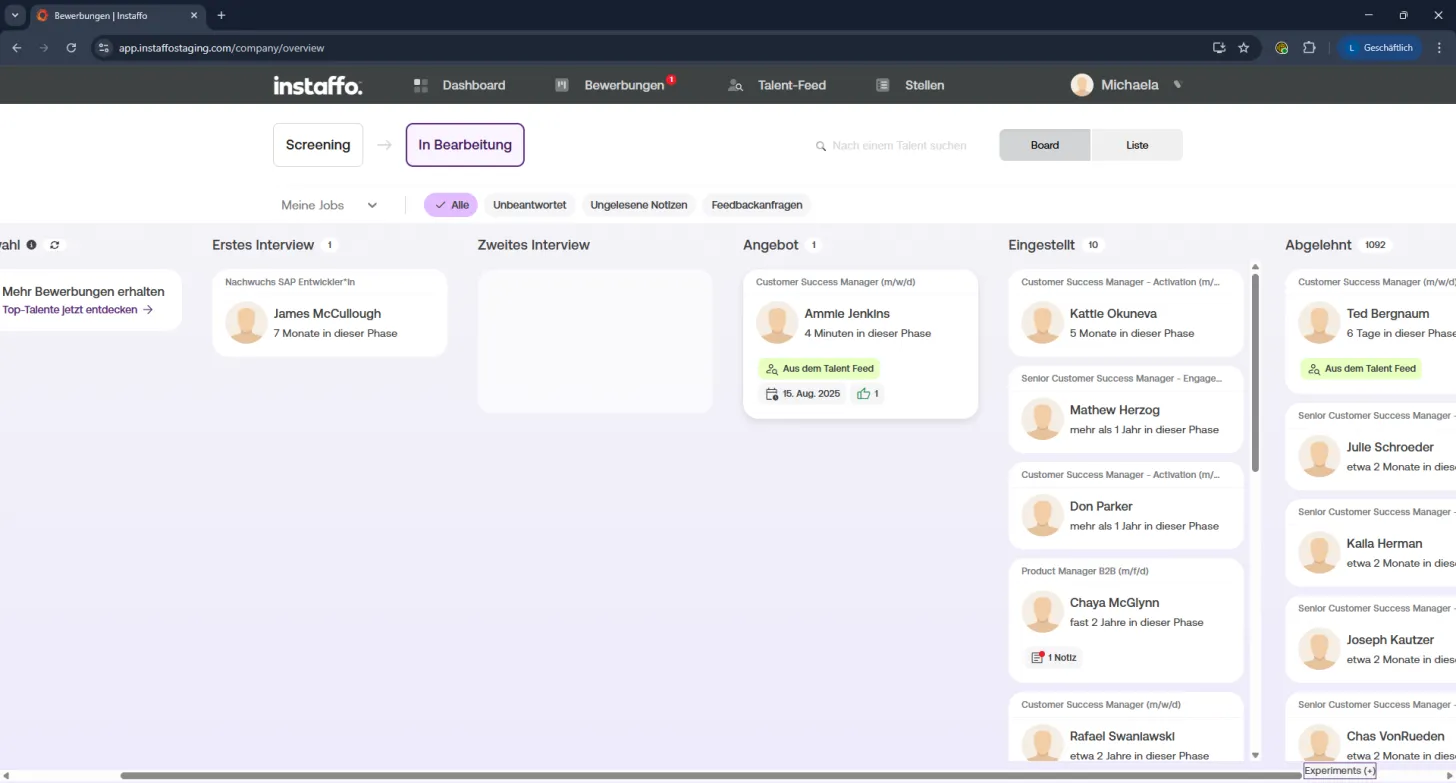Viewport: 1456px width, 783px height.
Task: Click Kaila Herman's name
Action: [1384, 544]
